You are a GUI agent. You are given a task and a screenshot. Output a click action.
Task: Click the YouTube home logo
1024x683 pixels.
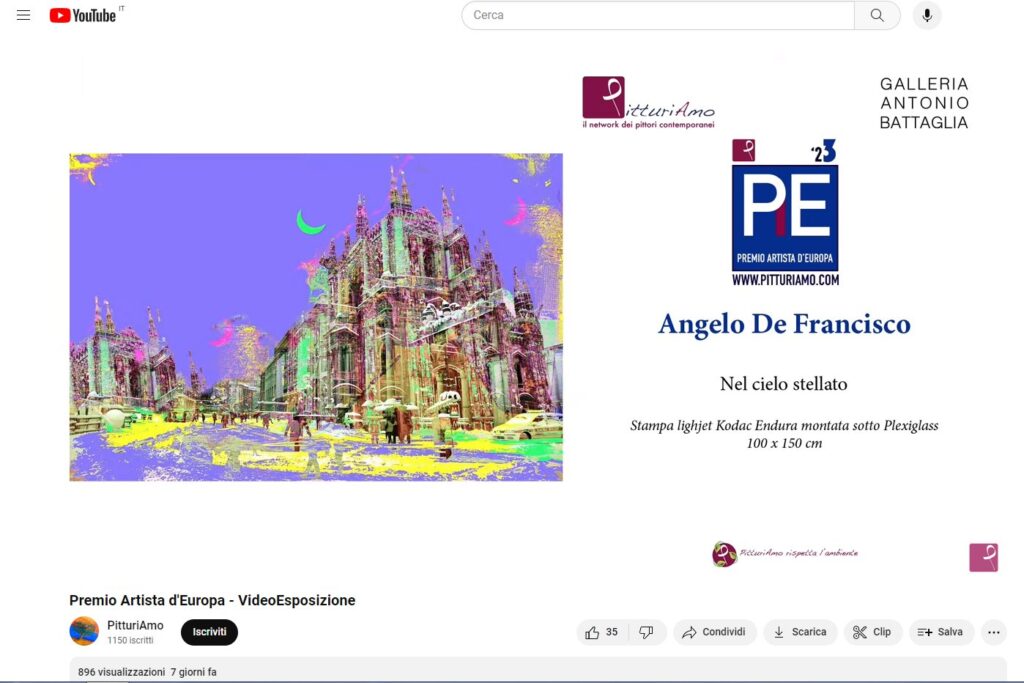84,15
